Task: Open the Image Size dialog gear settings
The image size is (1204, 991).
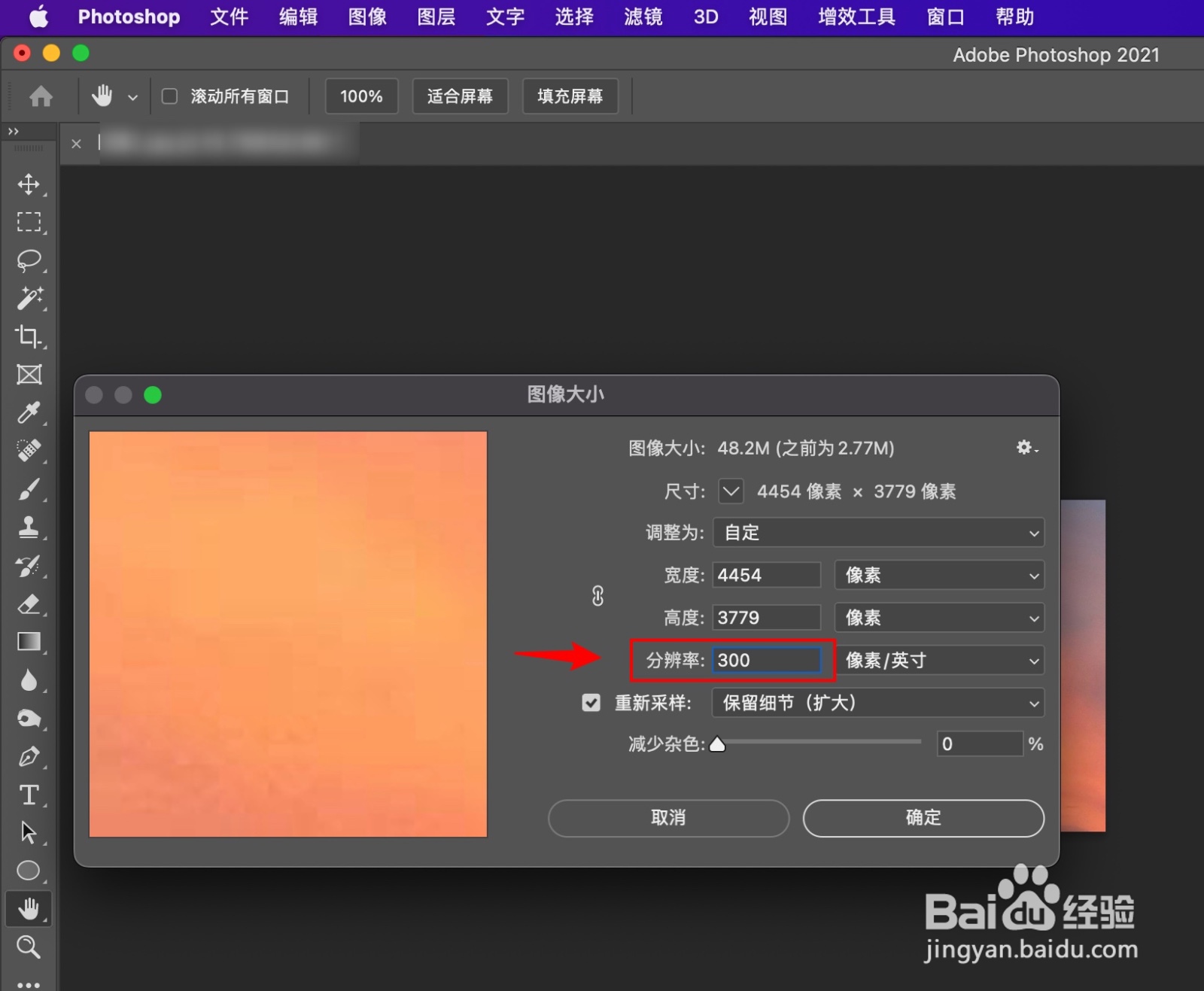Action: click(x=1026, y=448)
